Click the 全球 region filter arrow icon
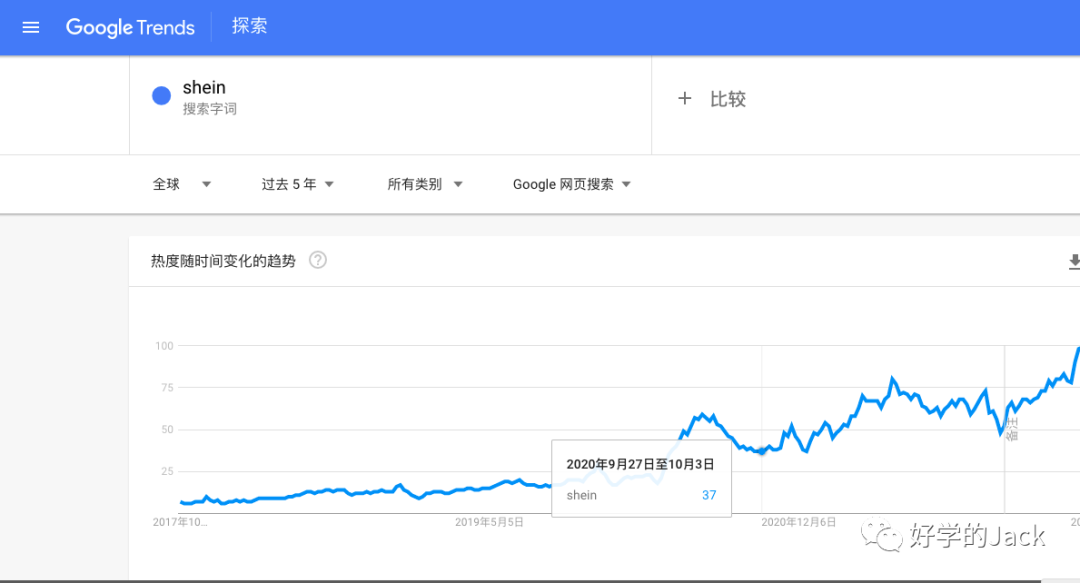Viewport: 1080px width, 583px height. [x=206, y=184]
